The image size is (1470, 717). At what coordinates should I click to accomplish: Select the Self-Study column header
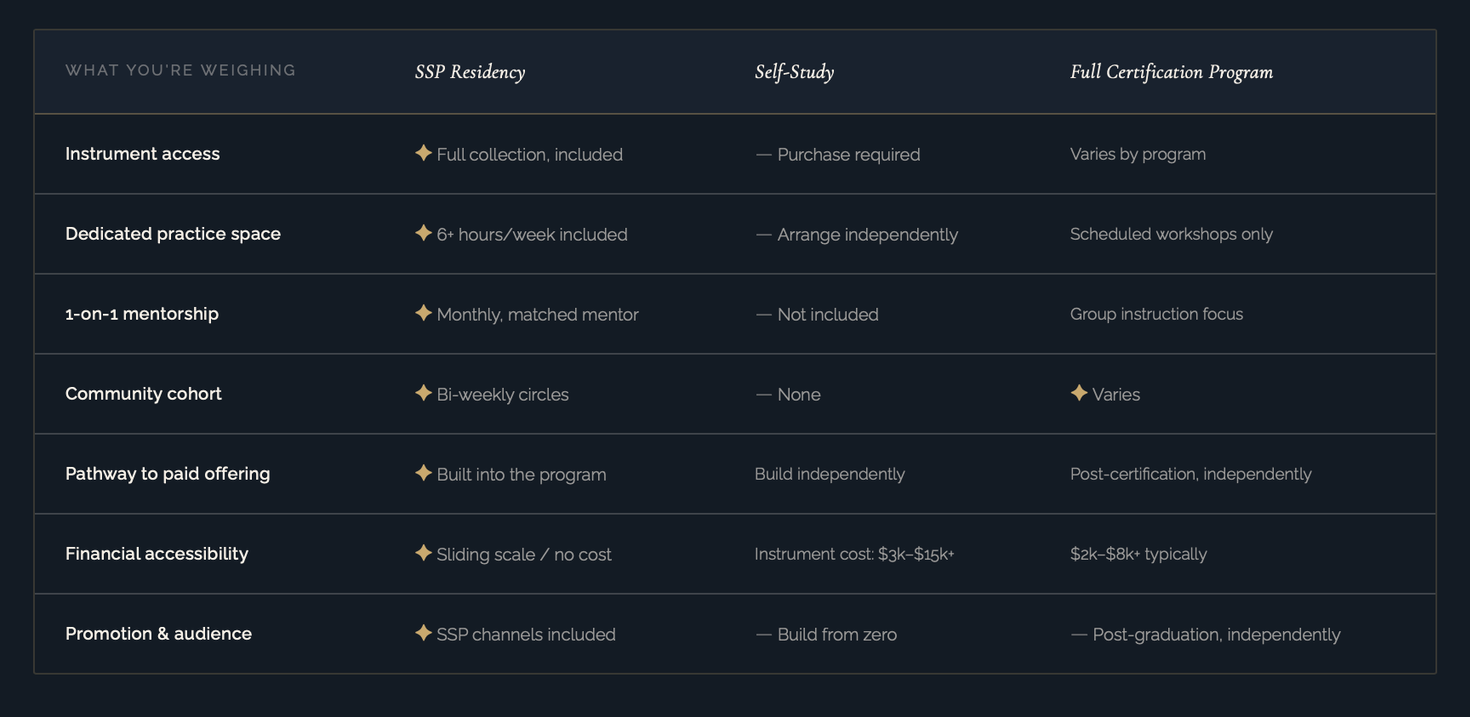point(794,72)
